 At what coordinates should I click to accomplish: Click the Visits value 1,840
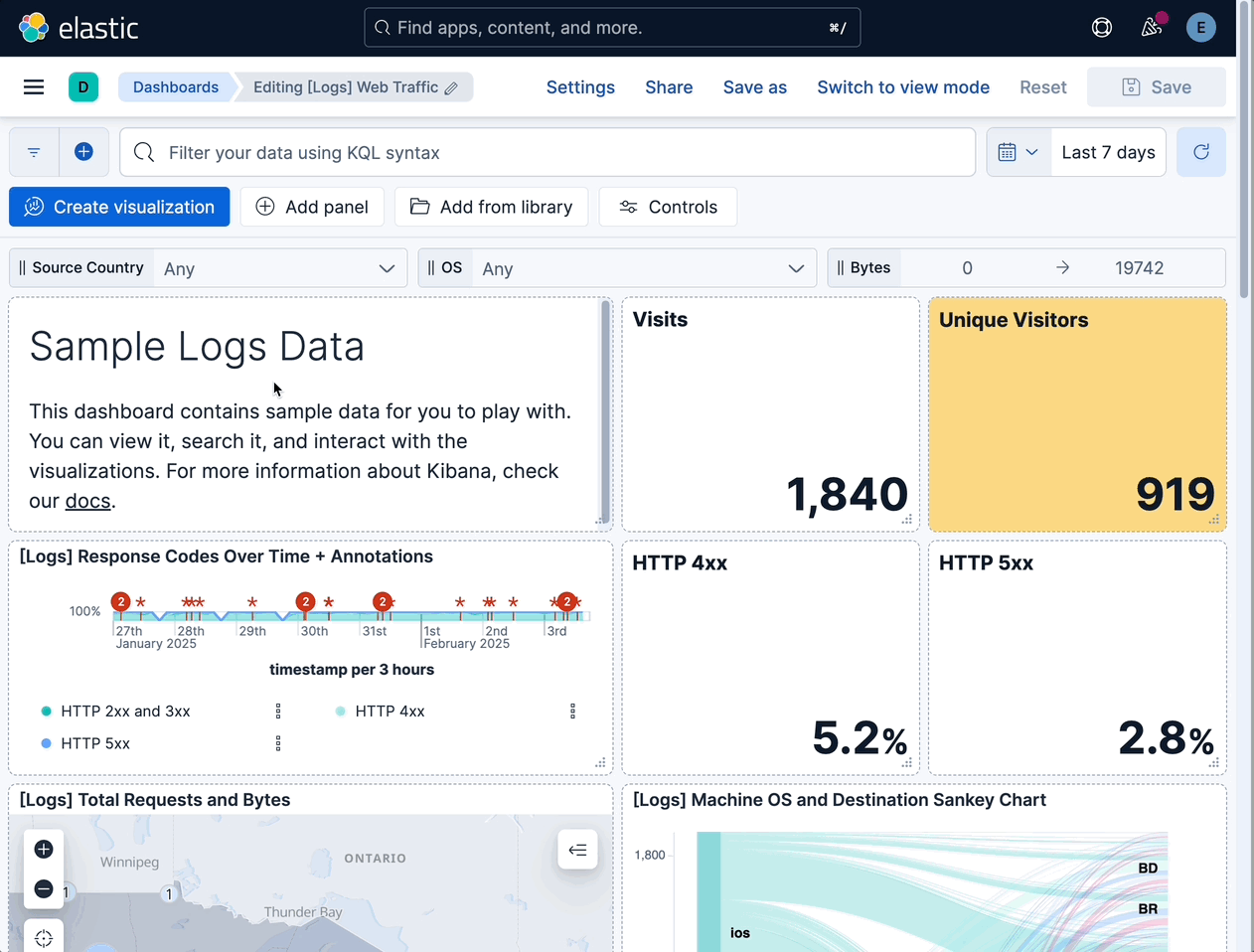[x=847, y=494]
